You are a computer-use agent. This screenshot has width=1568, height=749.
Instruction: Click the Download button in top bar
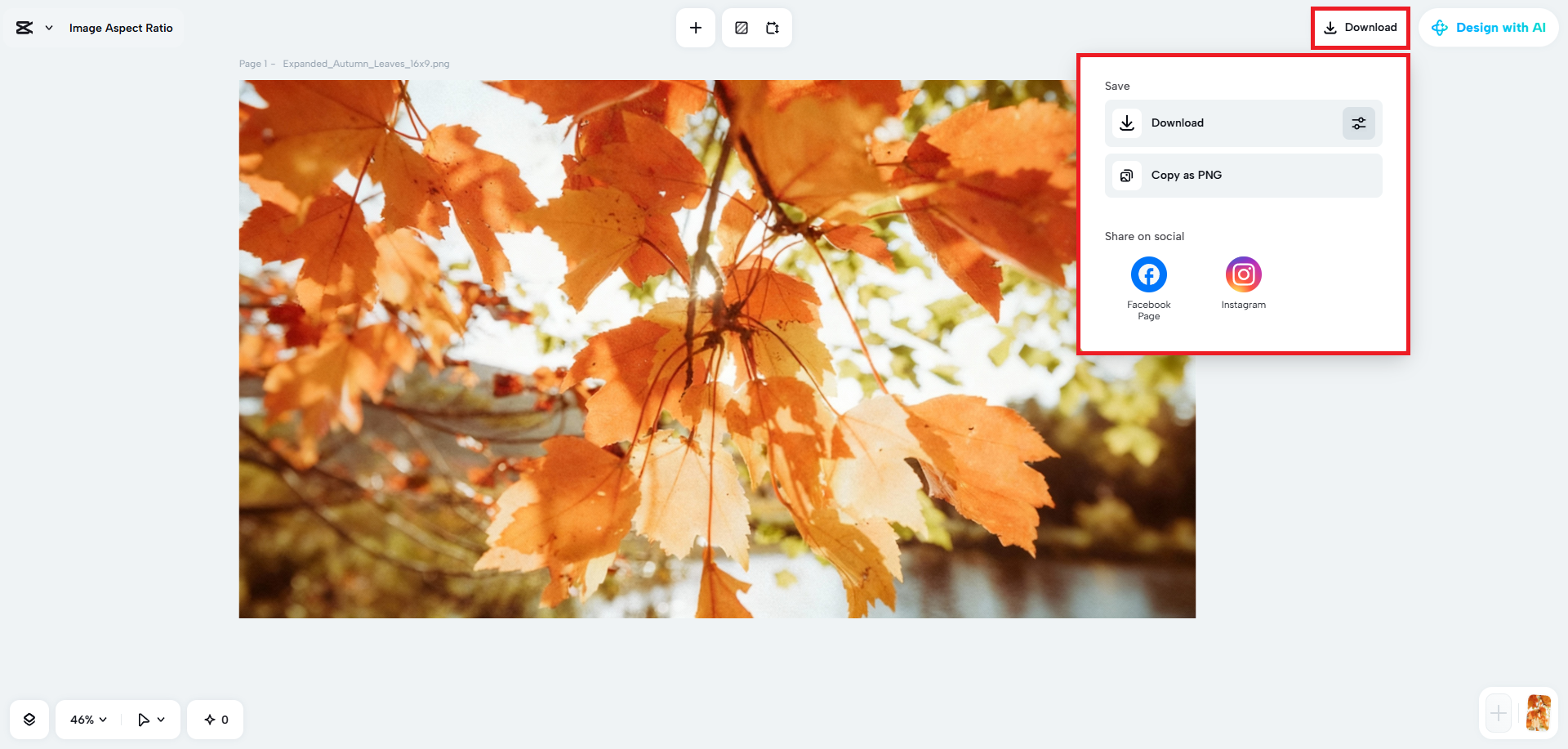[1360, 28]
